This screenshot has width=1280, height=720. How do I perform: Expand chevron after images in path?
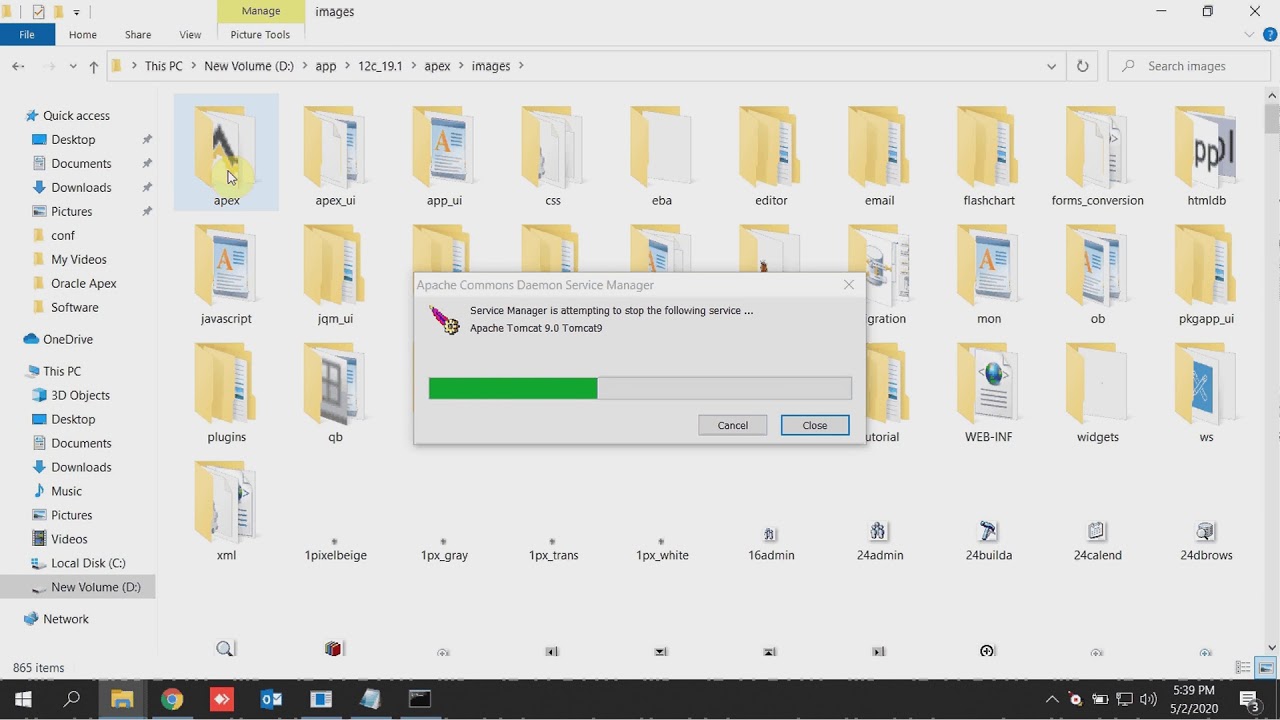(x=522, y=66)
